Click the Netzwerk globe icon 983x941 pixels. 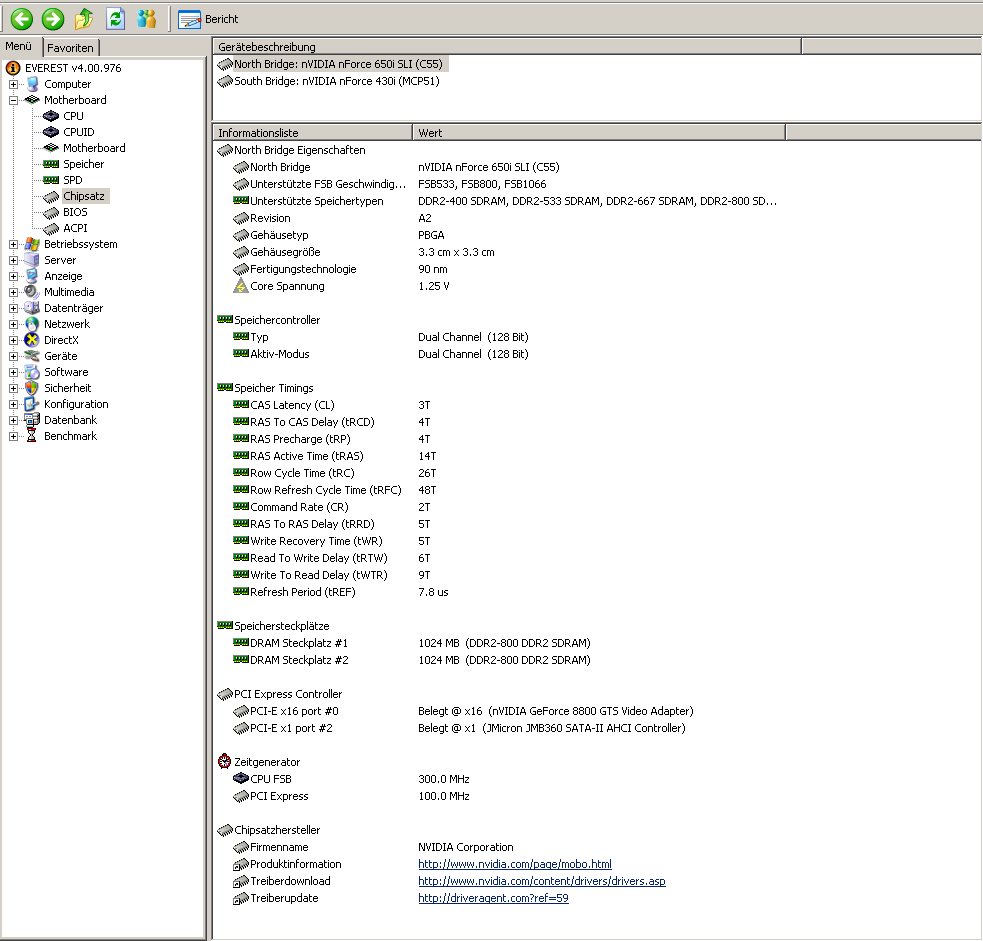32,324
